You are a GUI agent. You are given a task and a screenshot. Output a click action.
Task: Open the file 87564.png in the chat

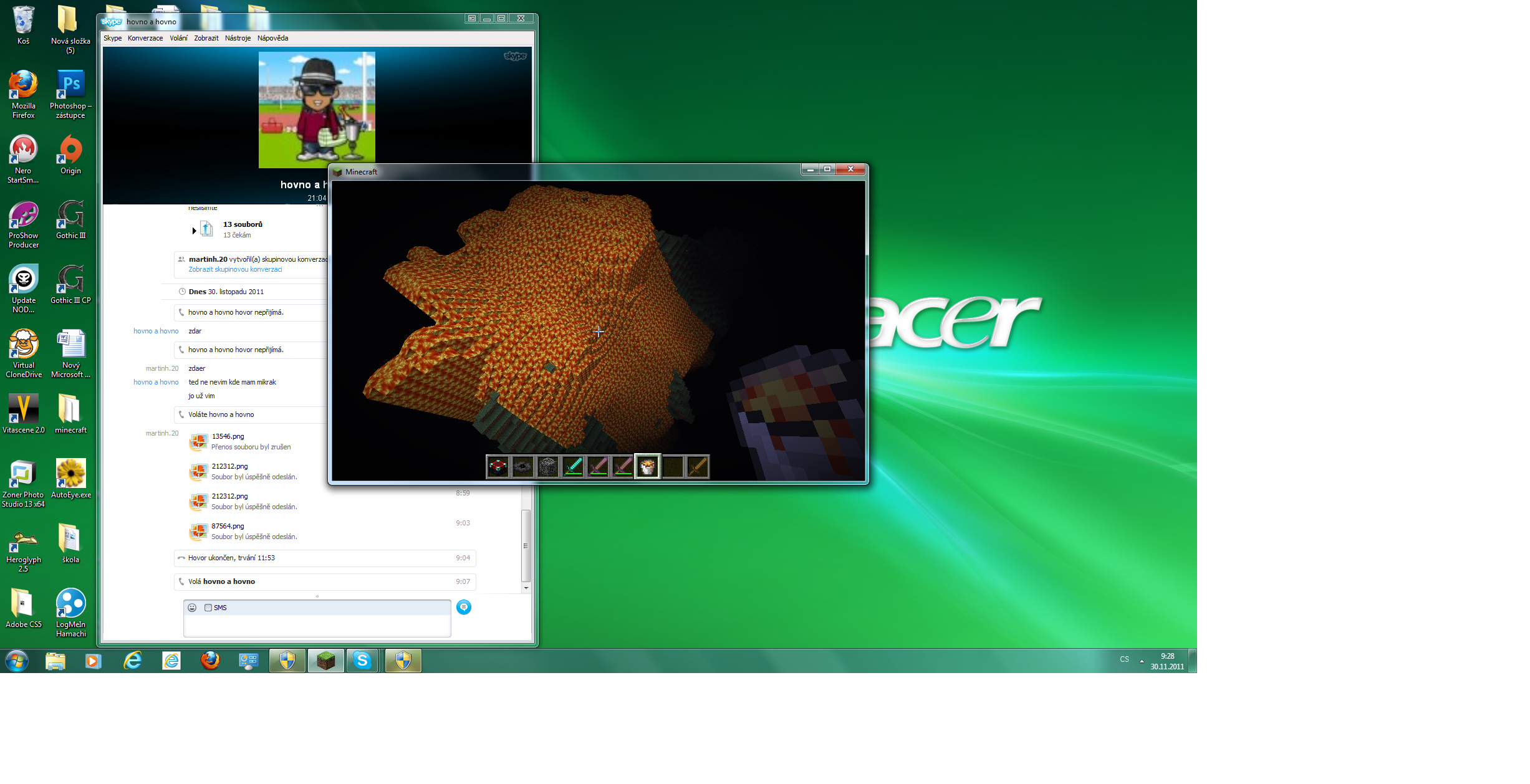(228, 526)
